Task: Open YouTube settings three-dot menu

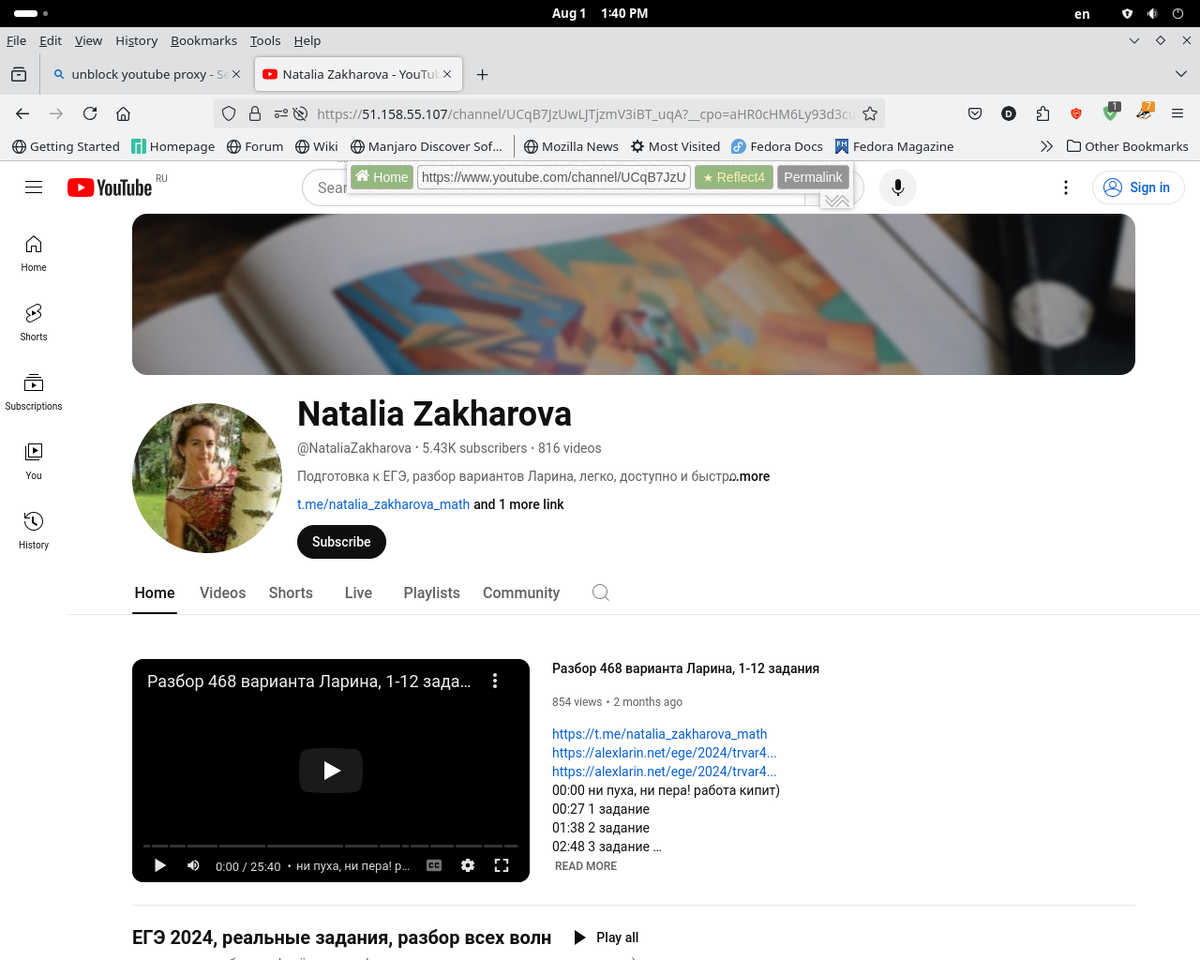Action: [1066, 187]
